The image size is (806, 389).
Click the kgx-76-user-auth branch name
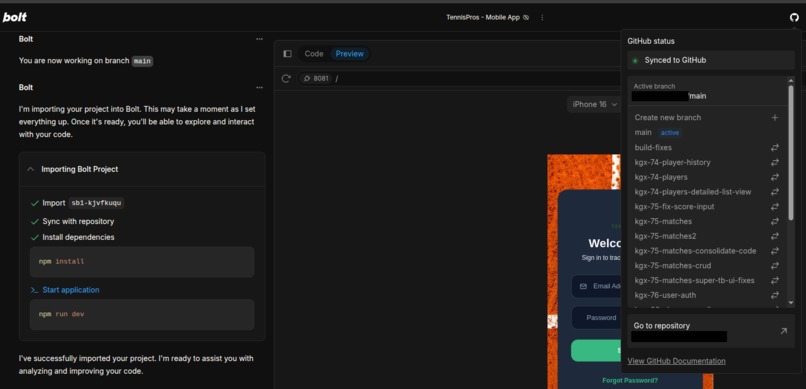[x=665, y=295]
